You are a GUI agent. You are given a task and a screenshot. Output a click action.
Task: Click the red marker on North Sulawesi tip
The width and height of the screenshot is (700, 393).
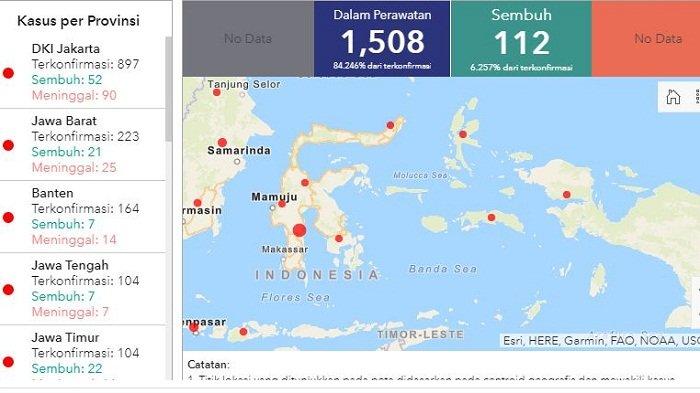coord(390,125)
